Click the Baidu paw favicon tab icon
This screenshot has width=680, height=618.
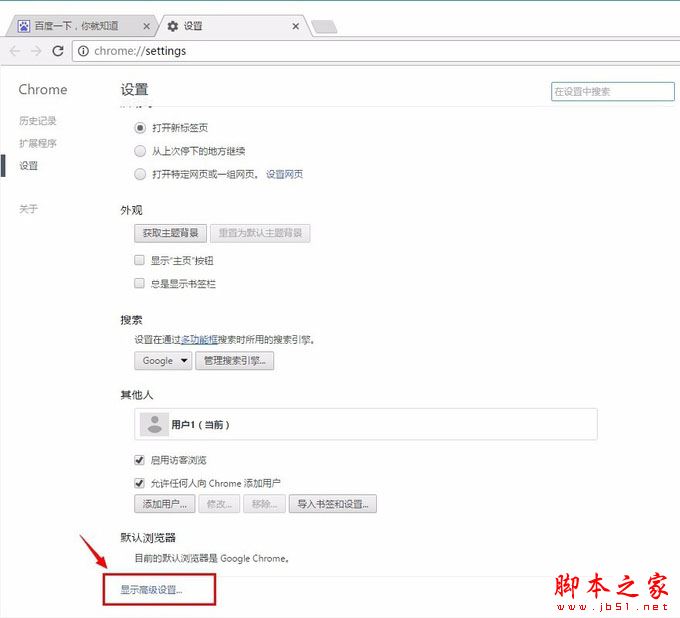point(24,26)
